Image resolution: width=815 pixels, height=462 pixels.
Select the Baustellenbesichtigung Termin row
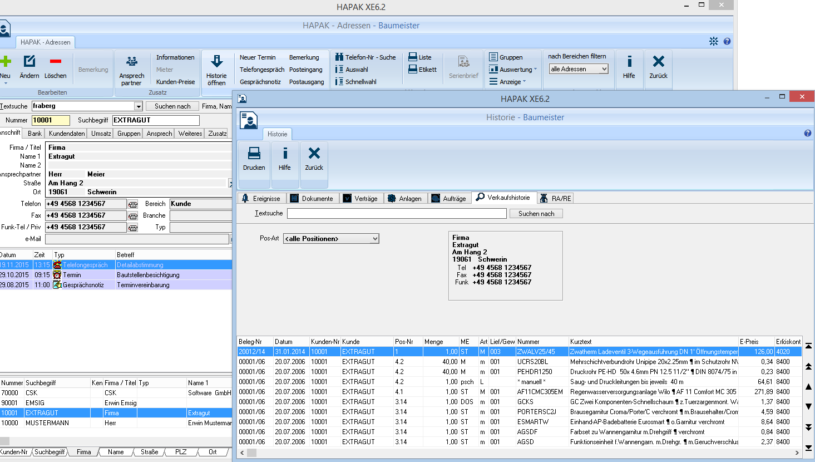click(x=116, y=275)
